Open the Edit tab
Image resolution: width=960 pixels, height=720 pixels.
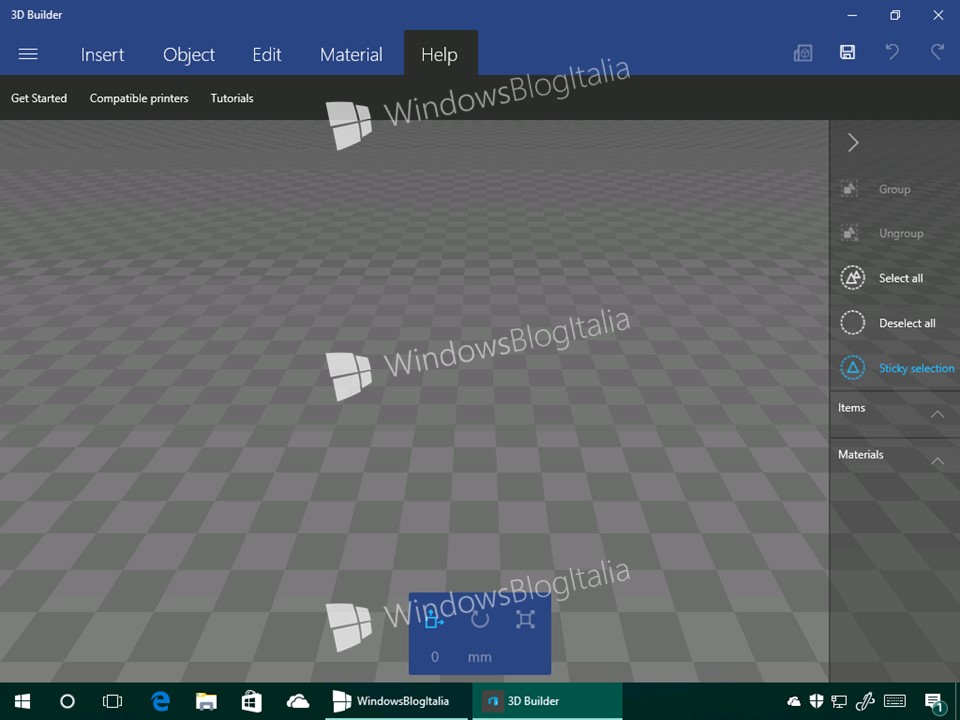point(267,54)
